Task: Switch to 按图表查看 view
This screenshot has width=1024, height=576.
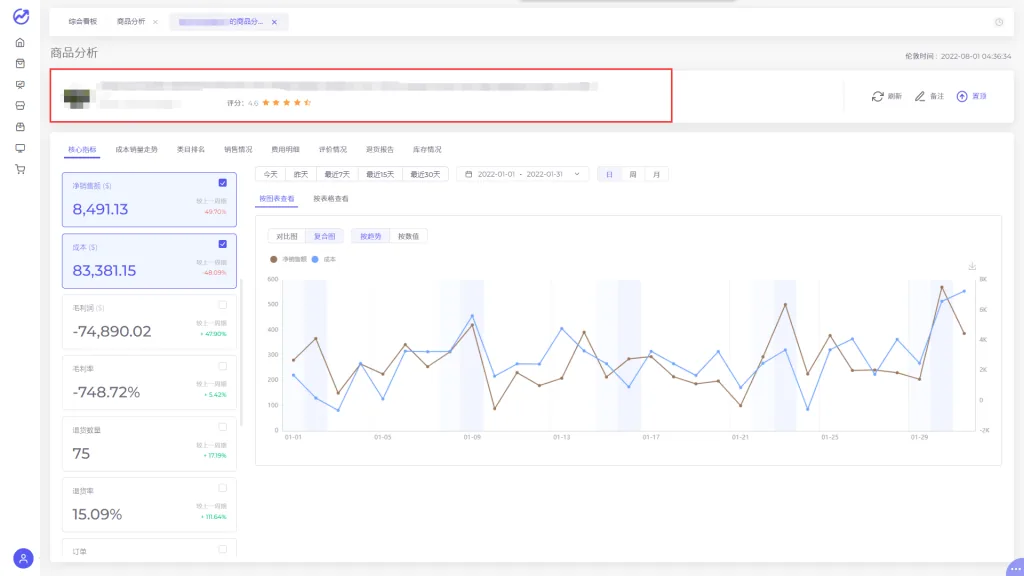Action: (x=277, y=199)
